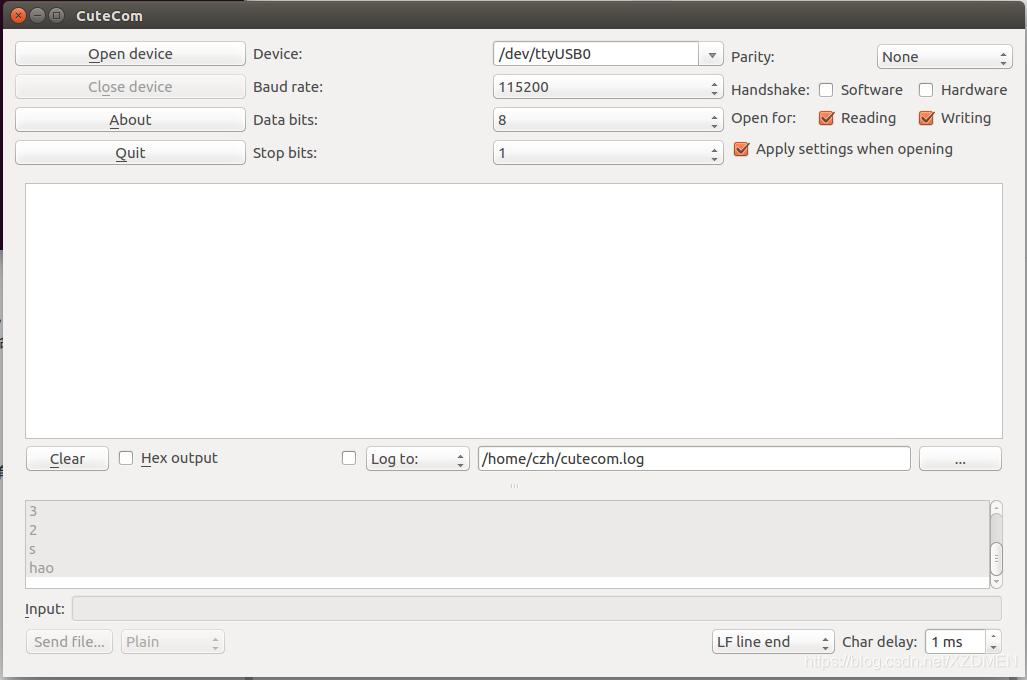Maximize the CuteCom window
This screenshot has height=680, width=1027.
click(x=57, y=15)
